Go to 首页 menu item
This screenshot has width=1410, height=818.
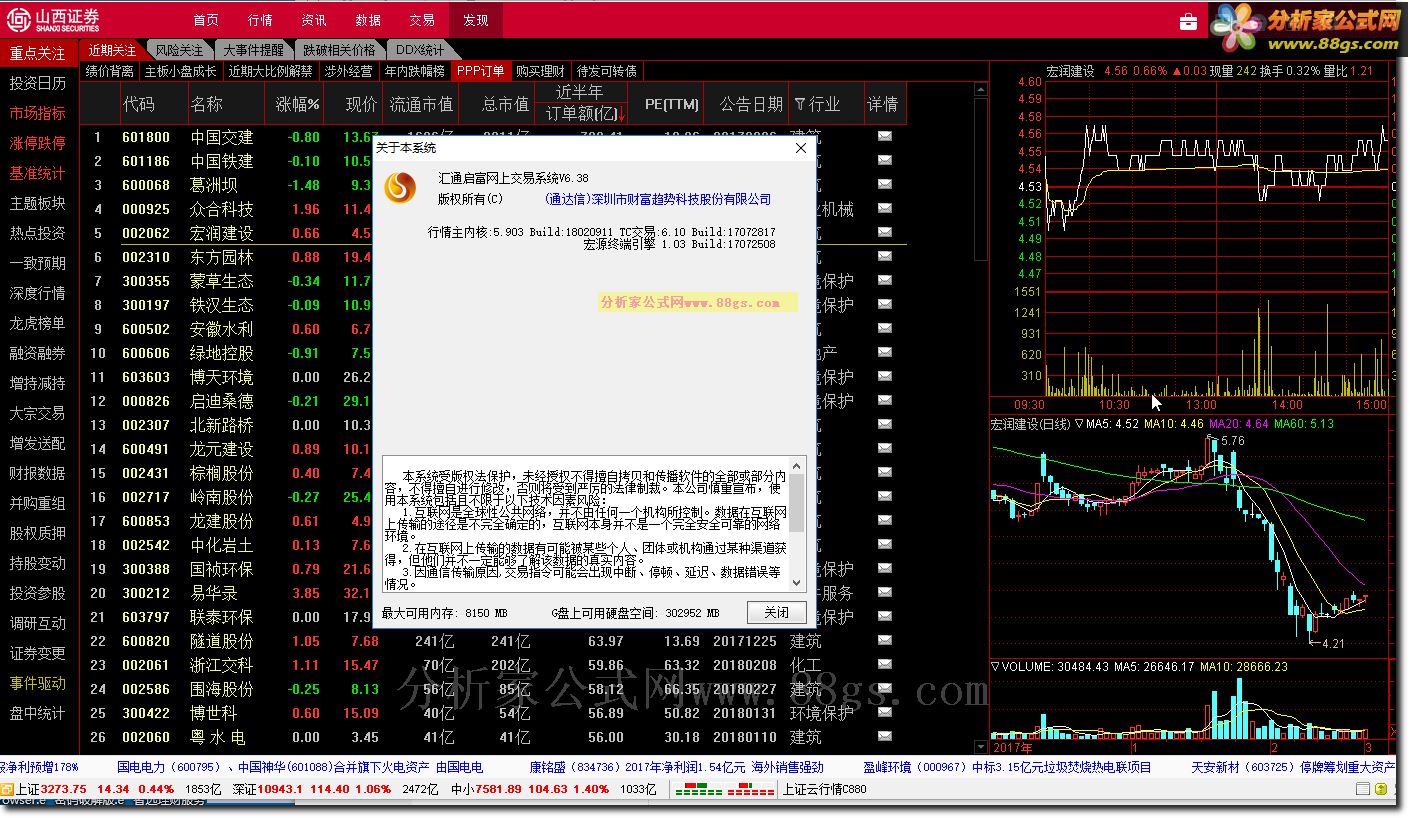click(206, 20)
